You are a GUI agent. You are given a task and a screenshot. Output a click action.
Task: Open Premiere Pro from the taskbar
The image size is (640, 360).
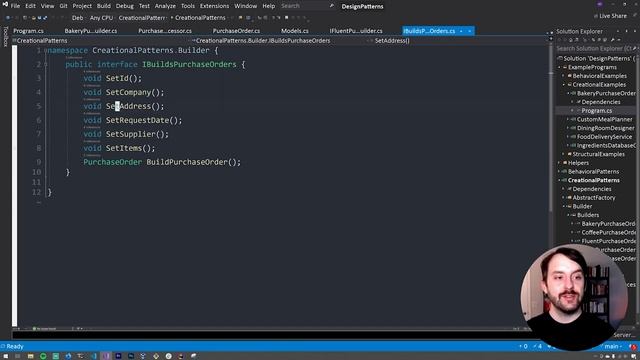[118, 356]
